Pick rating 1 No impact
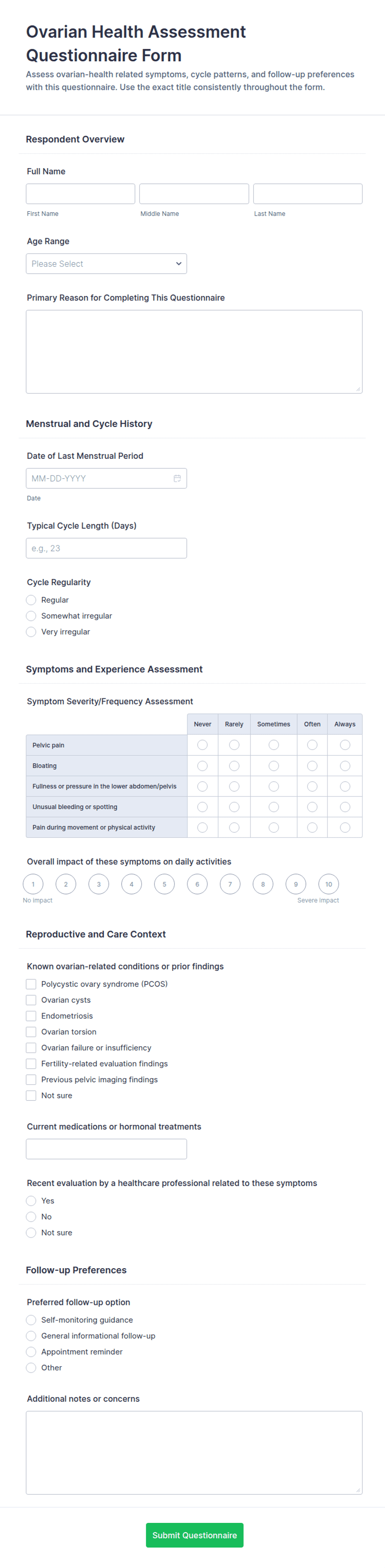 coord(33,885)
